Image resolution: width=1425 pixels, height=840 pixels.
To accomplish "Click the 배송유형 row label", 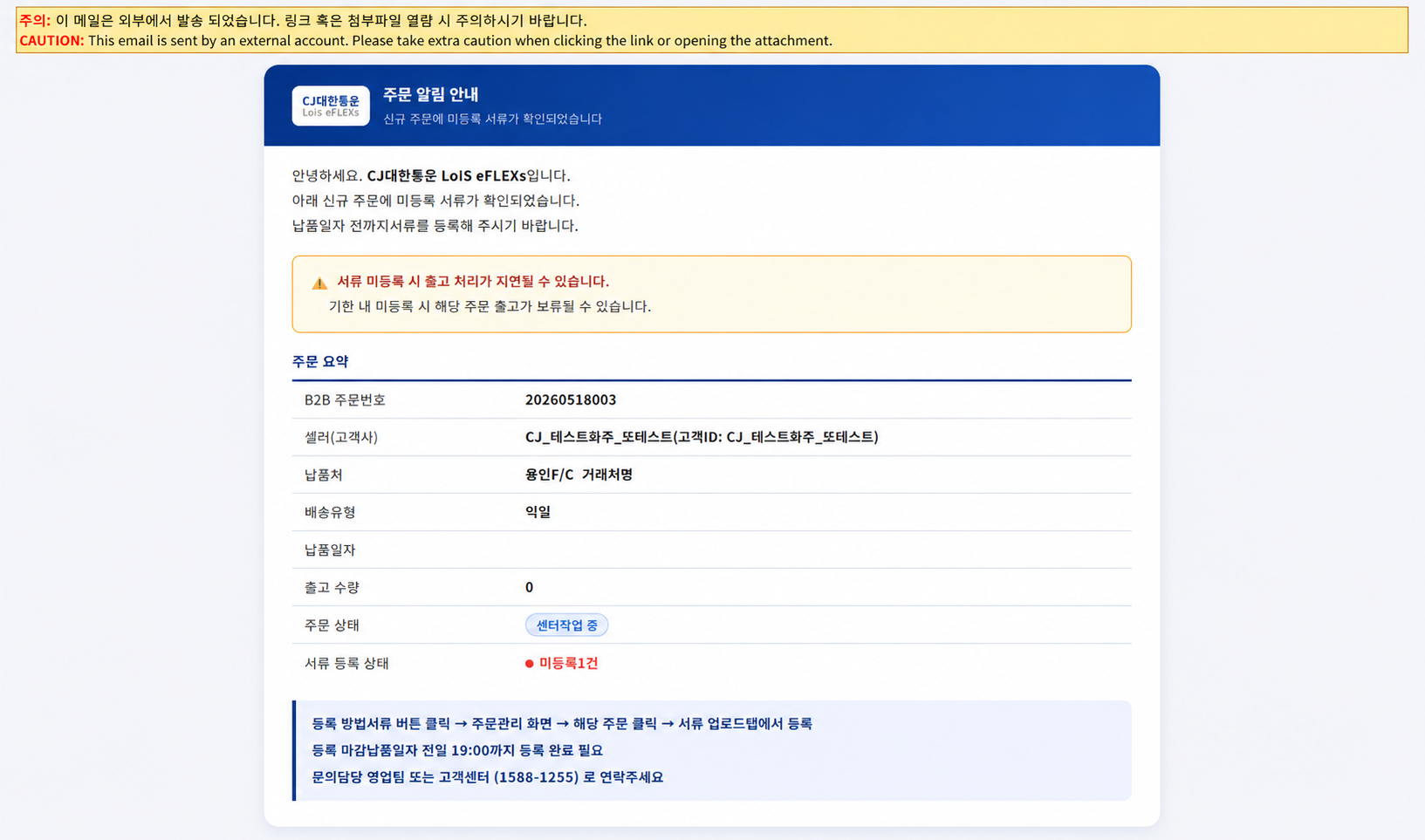I will [330, 512].
